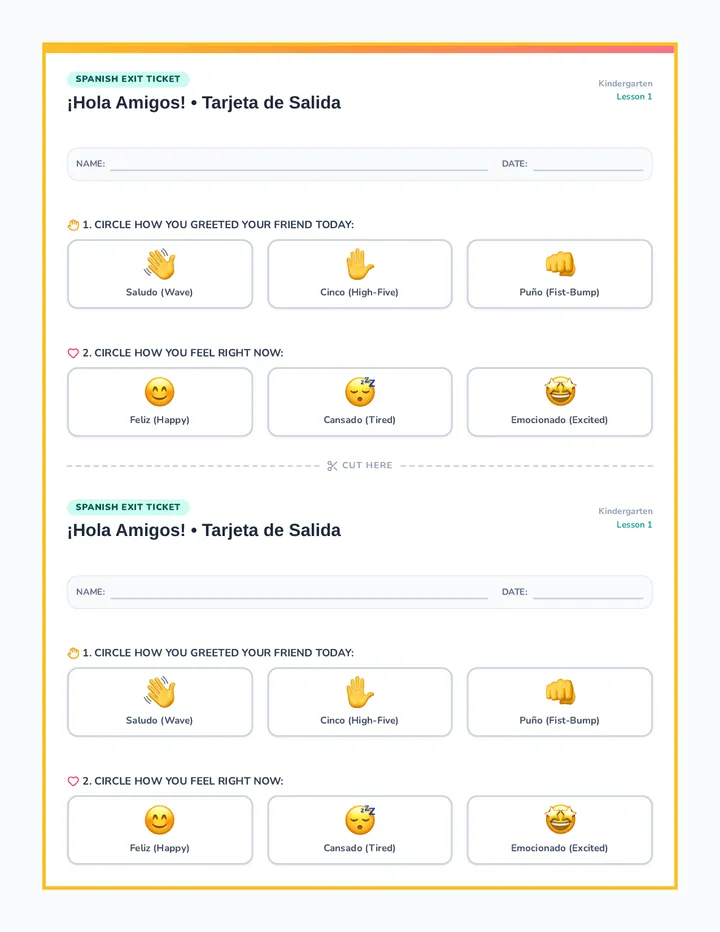The width and height of the screenshot is (720, 932).
Task: Click the star-eyed excited emoji in top ticket
Action: (x=560, y=391)
